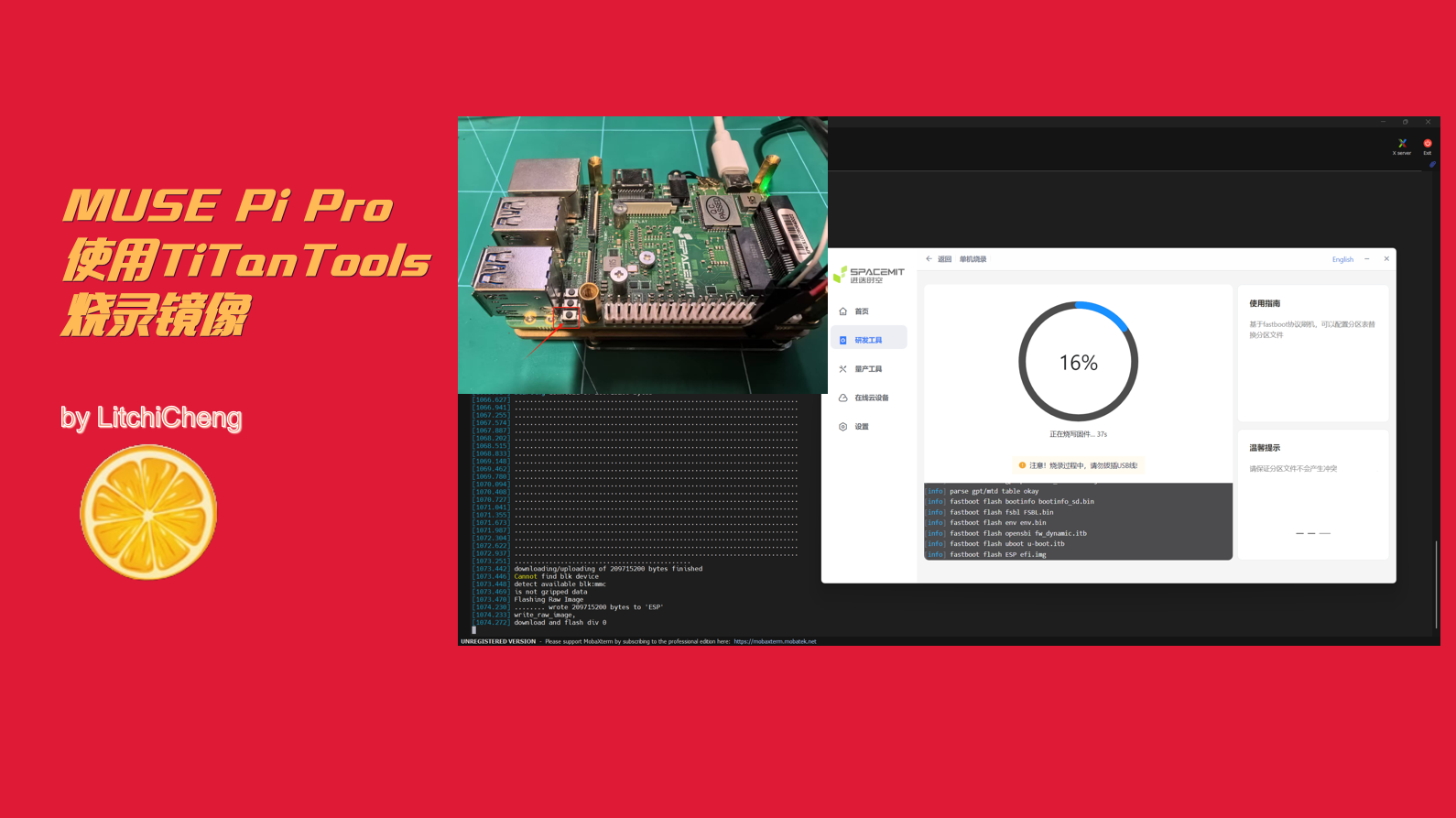Click terminal line 'Flashing Raw Image'

548,599
